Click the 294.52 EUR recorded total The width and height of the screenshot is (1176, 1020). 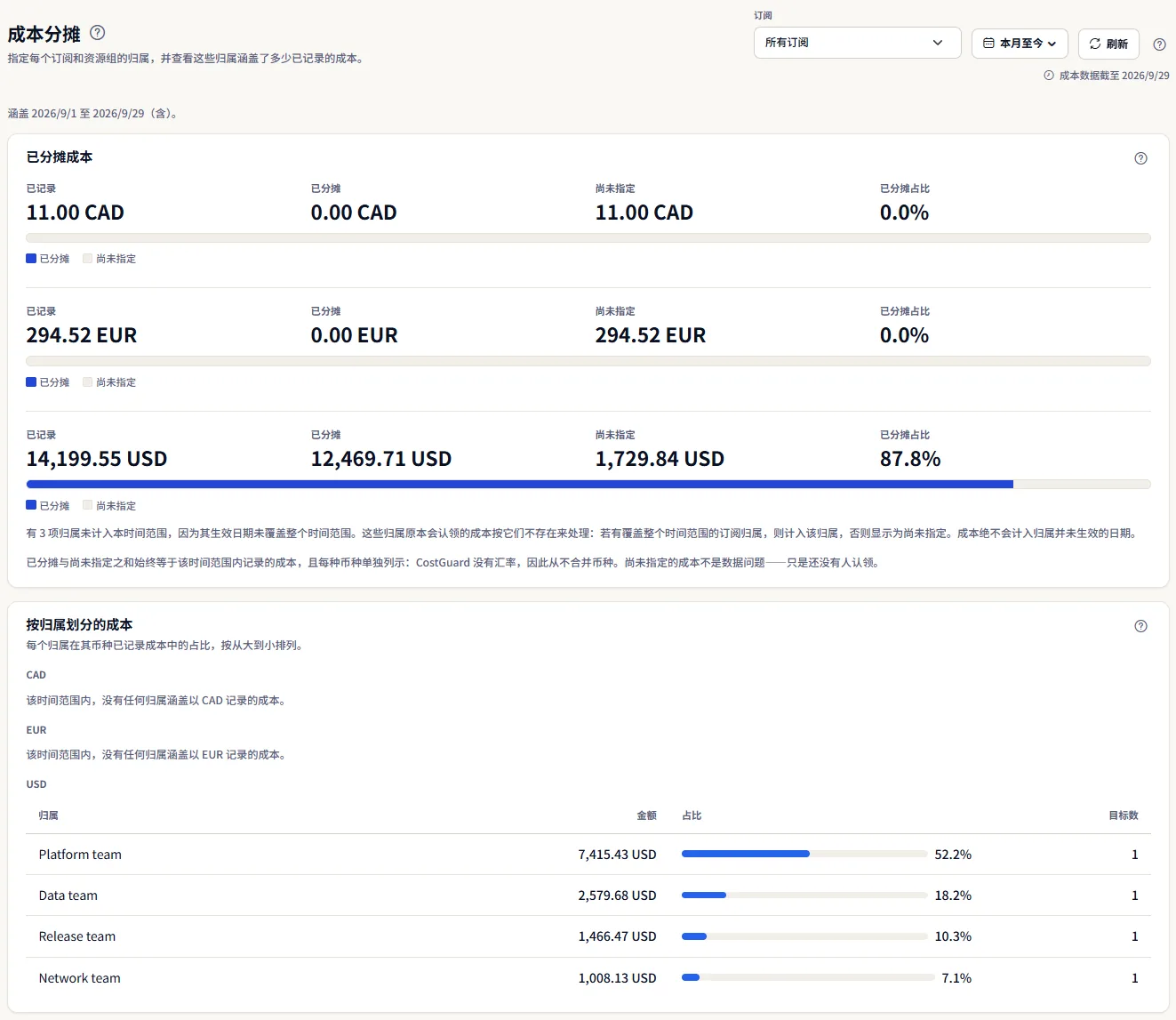point(82,335)
